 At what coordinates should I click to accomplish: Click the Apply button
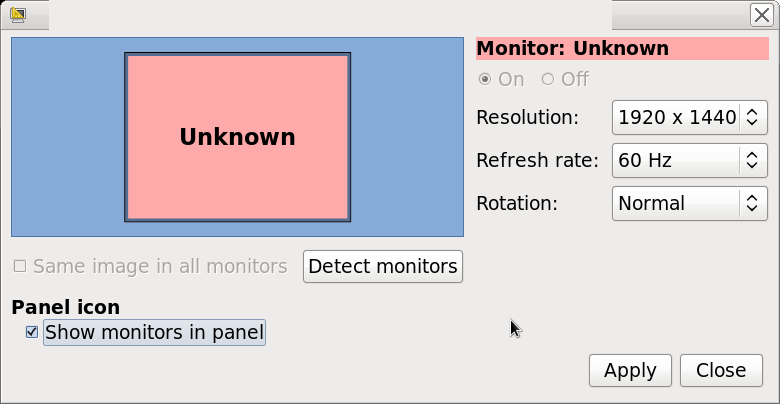630,370
